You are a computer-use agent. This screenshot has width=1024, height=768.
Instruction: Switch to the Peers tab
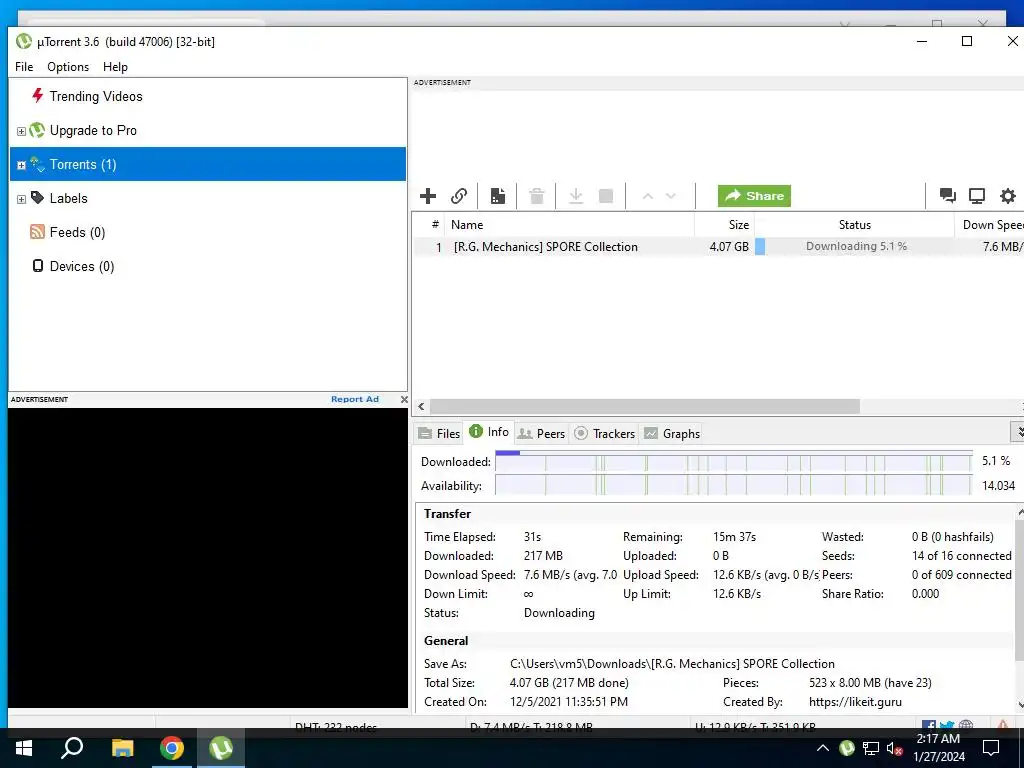541,433
